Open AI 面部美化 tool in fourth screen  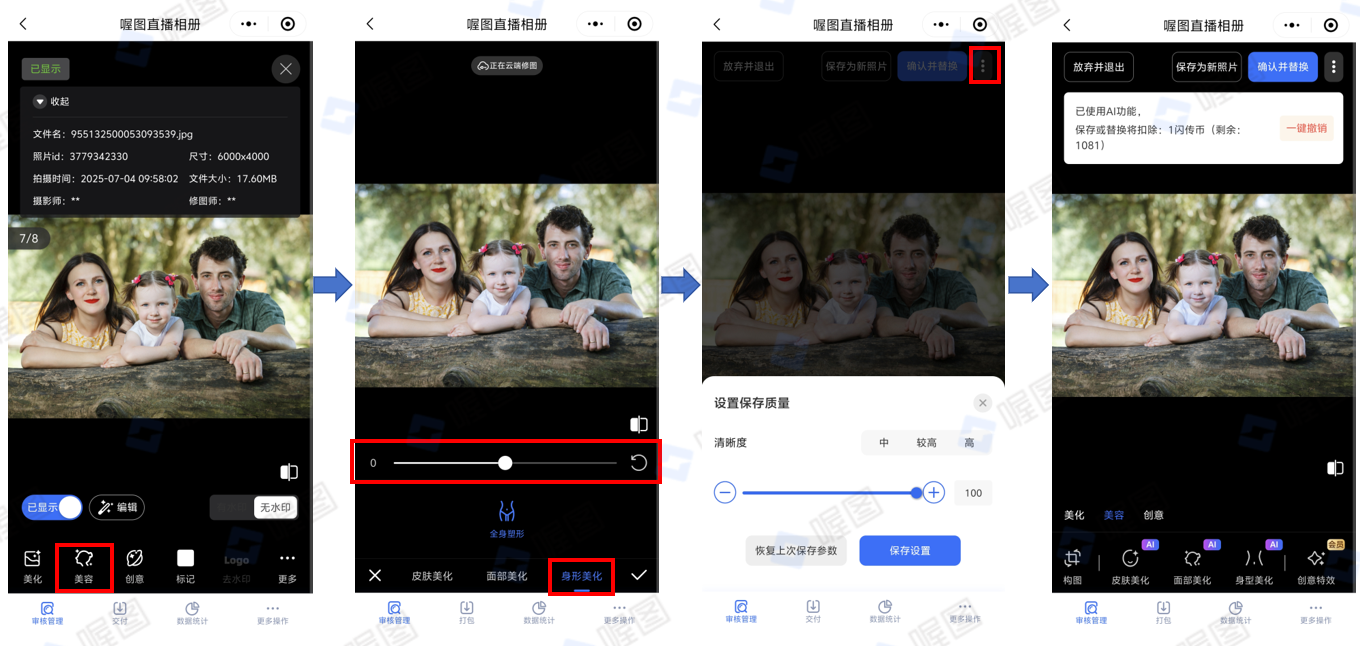[x=1192, y=566]
